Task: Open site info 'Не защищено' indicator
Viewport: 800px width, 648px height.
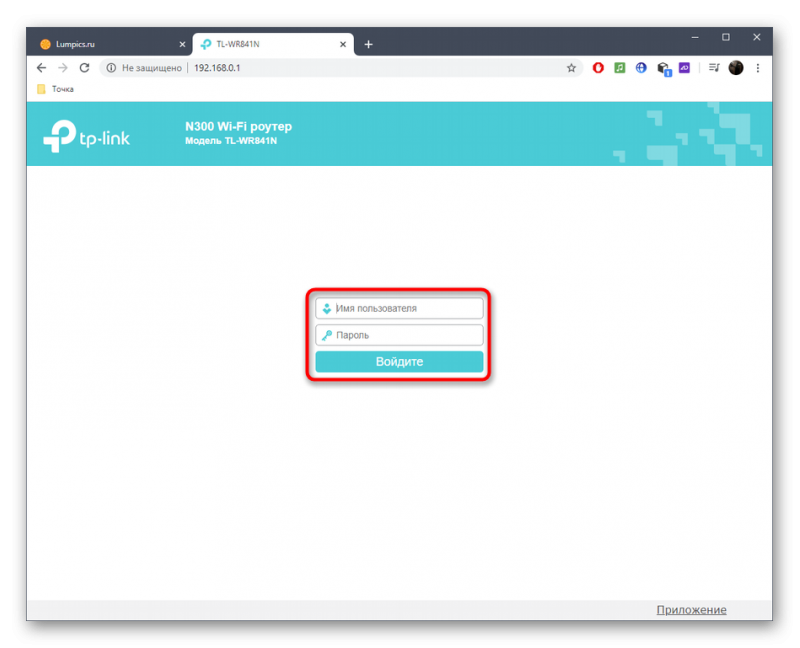Action: pyautogui.click(x=144, y=68)
